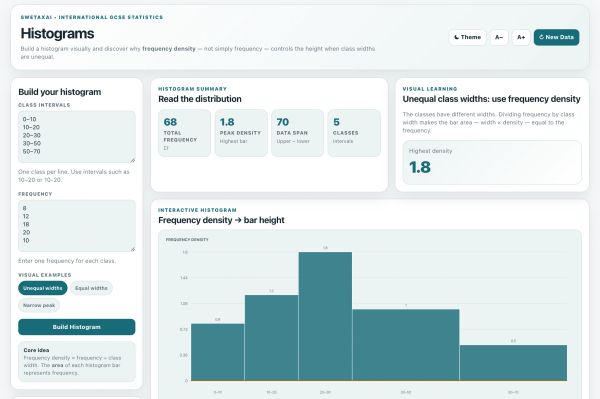
Task: Decrease font size with A− button
Action: 499,37
